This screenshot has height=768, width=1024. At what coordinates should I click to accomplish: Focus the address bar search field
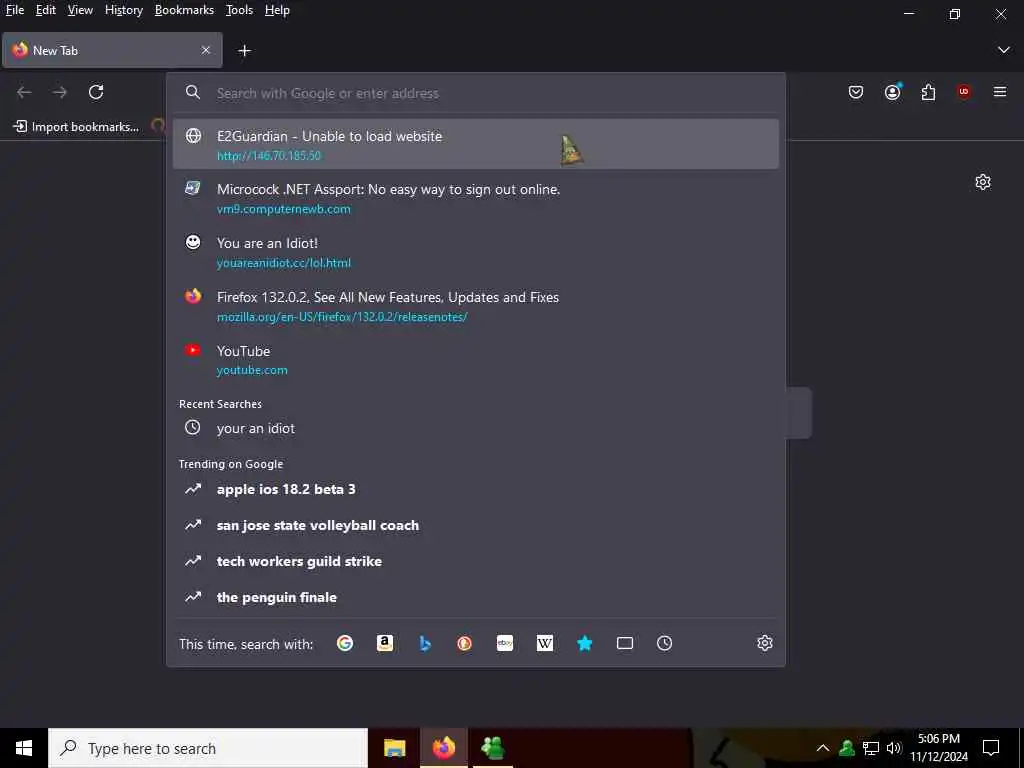click(x=477, y=93)
